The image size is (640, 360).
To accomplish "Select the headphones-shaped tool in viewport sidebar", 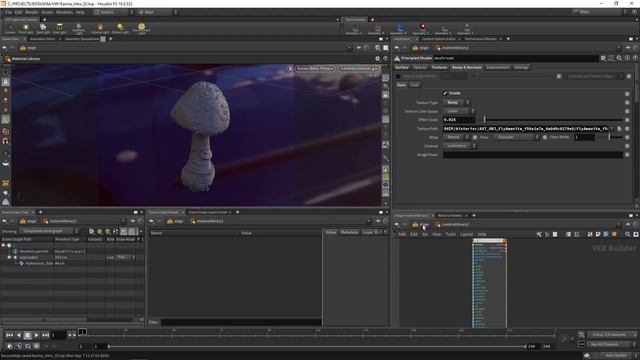I will [6, 141].
